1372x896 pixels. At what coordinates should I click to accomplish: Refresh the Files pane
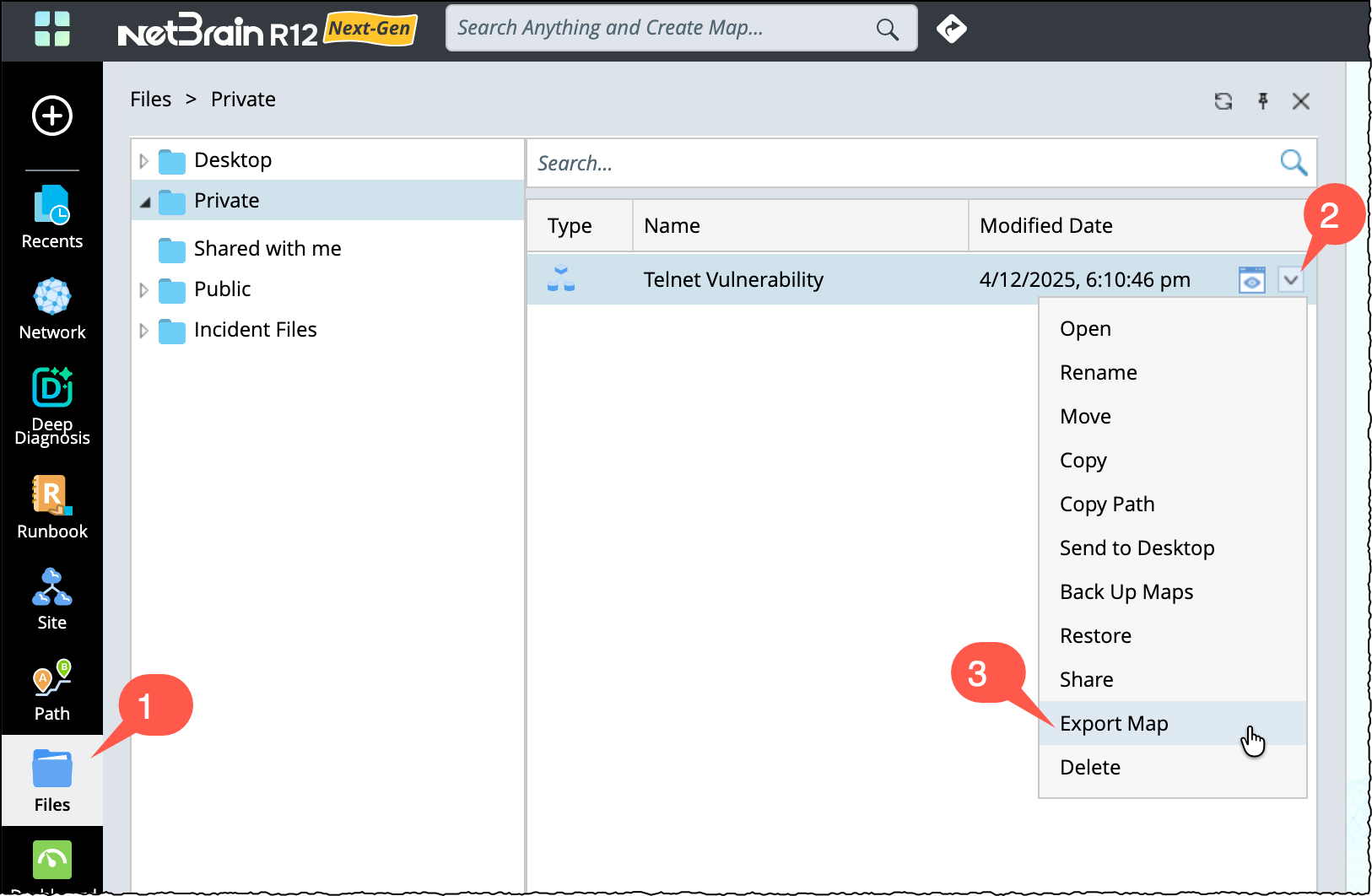(1223, 101)
